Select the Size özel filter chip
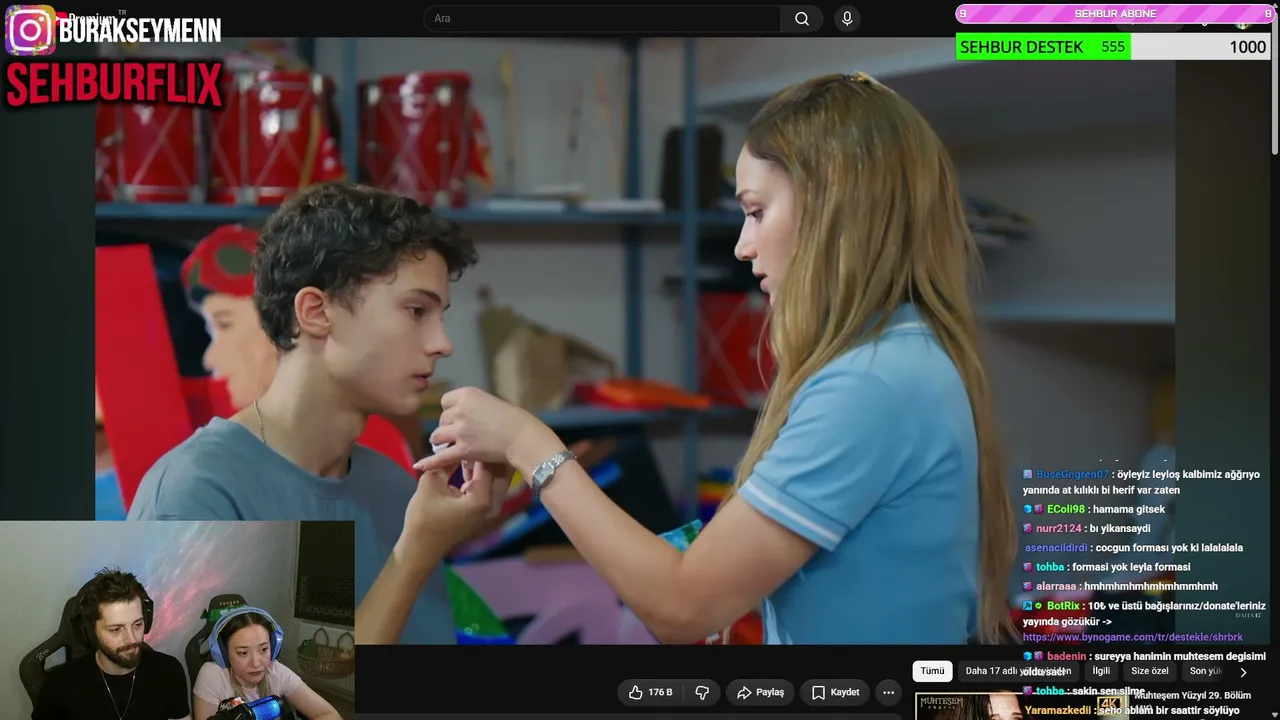Viewport: 1280px width, 720px height. (x=1150, y=671)
